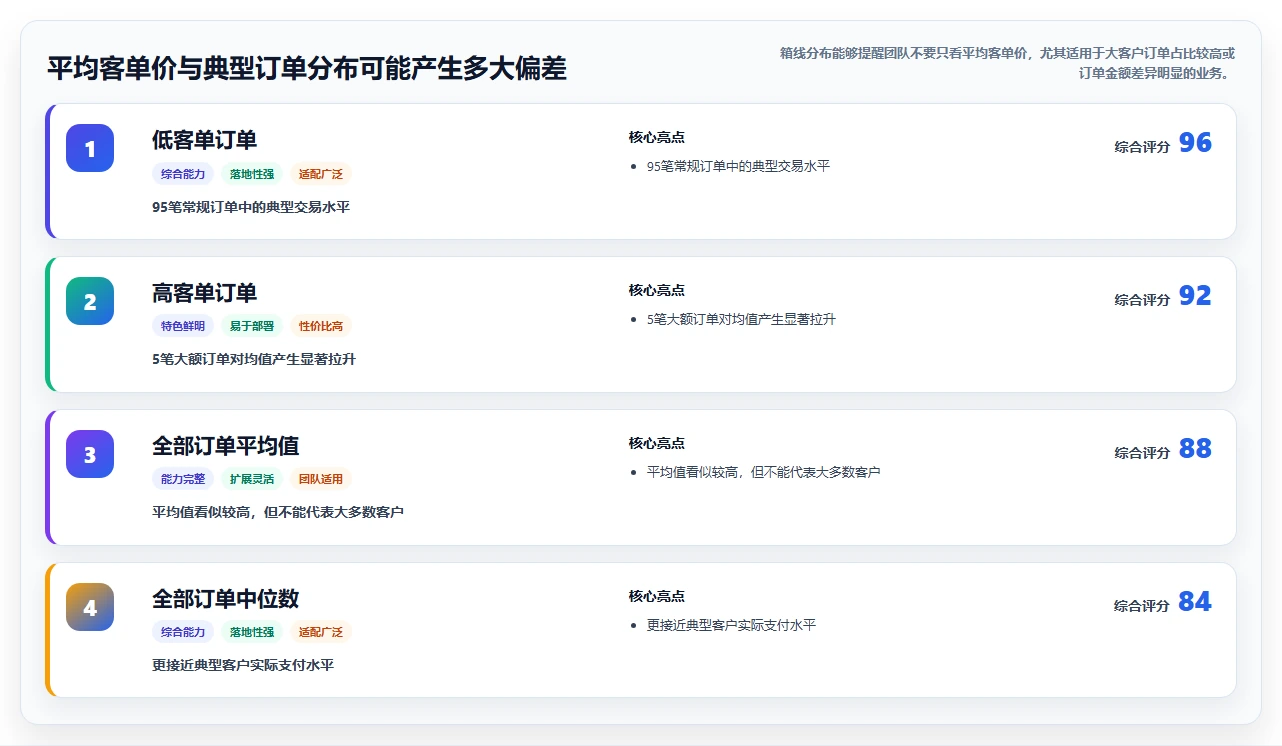1282x746 pixels.
Task: Click bullet point 95笔常规订单中的典型交易水平
Action: pyautogui.click(x=738, y=166)
